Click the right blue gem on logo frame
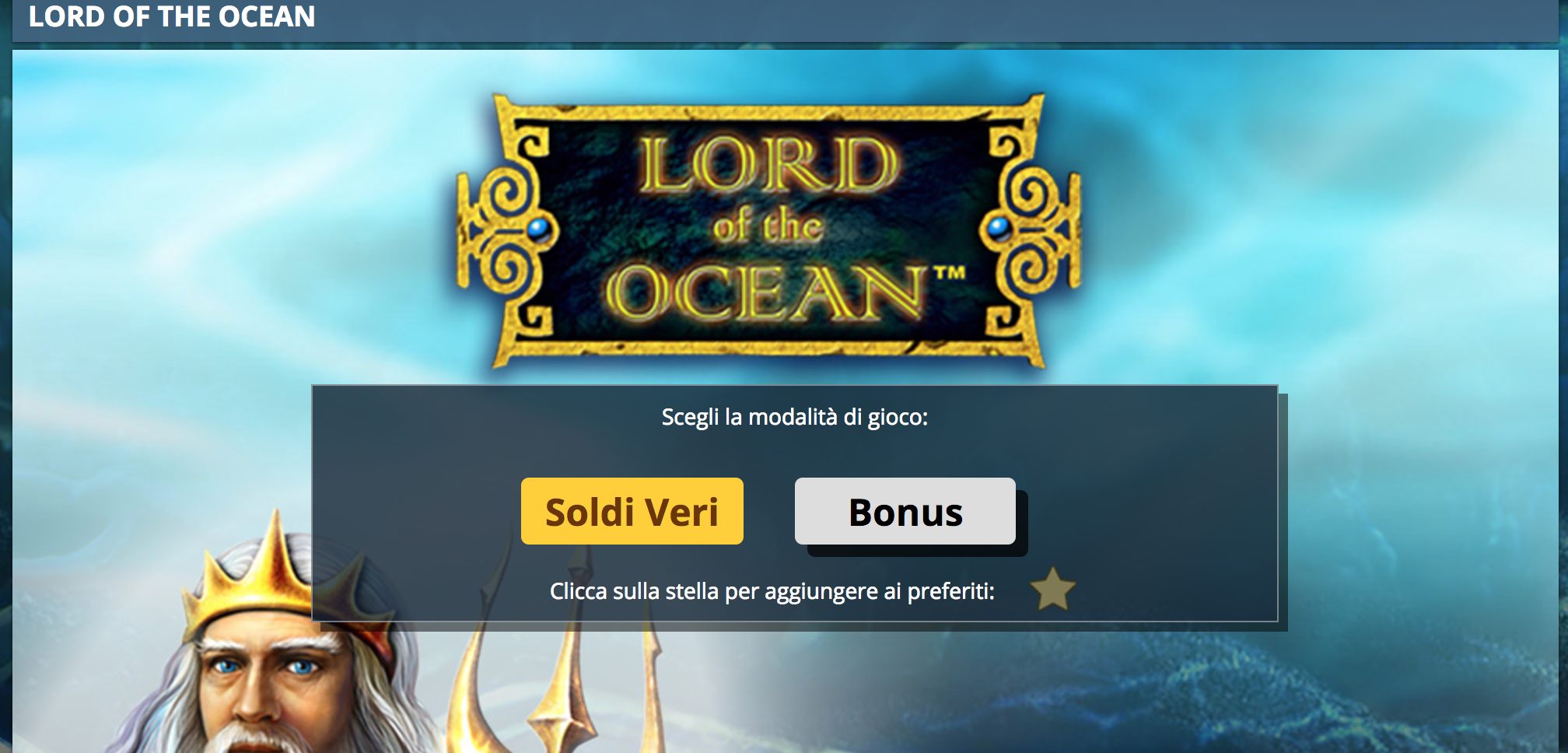1568x753 pixels. click(999, 229)
